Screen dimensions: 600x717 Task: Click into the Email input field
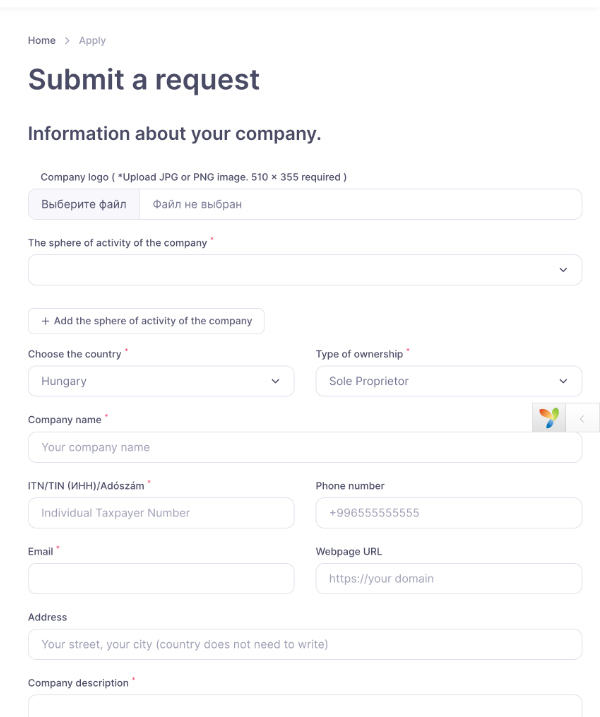point(161,578)
